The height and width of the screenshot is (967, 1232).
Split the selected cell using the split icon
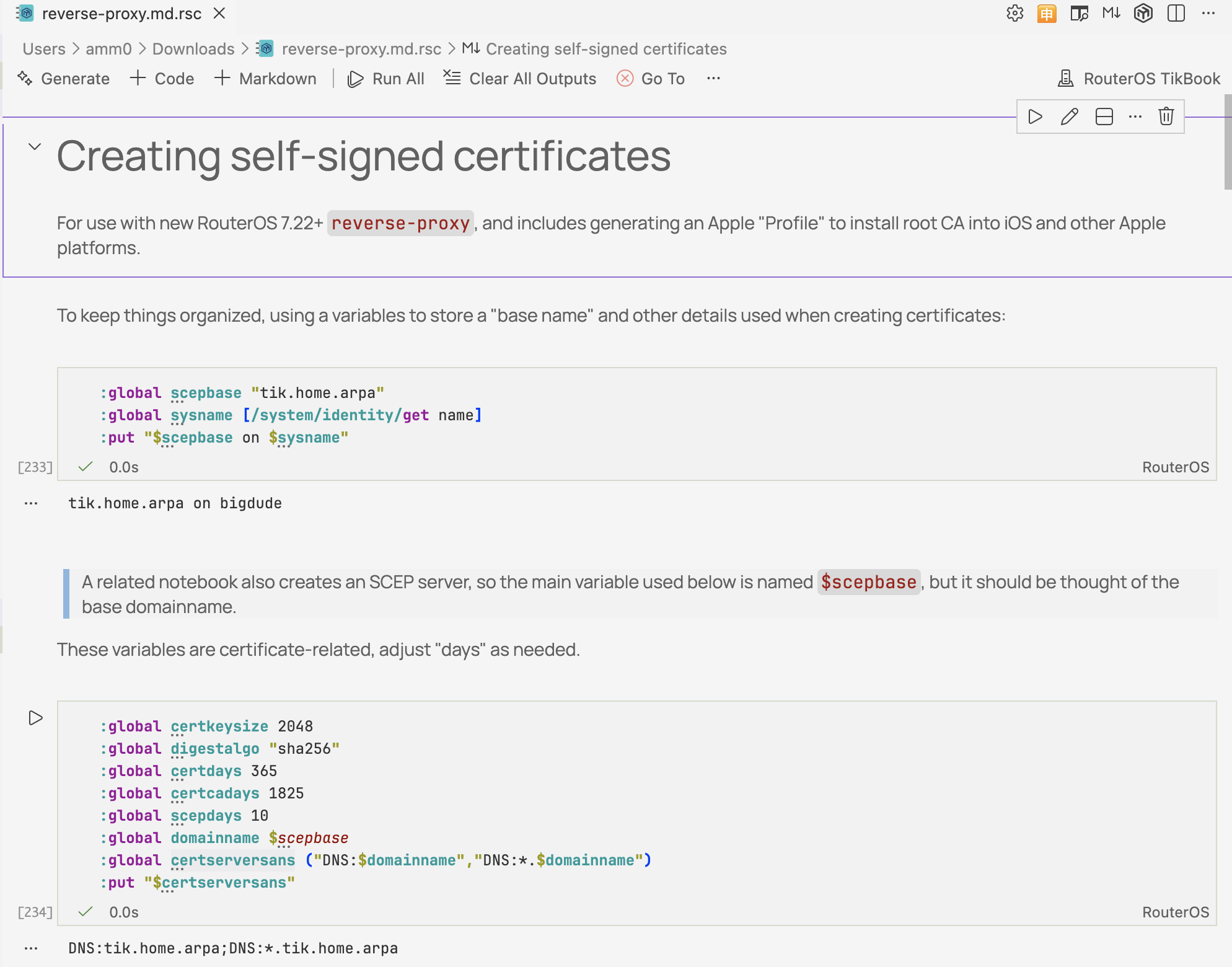tap(1104, 116)
